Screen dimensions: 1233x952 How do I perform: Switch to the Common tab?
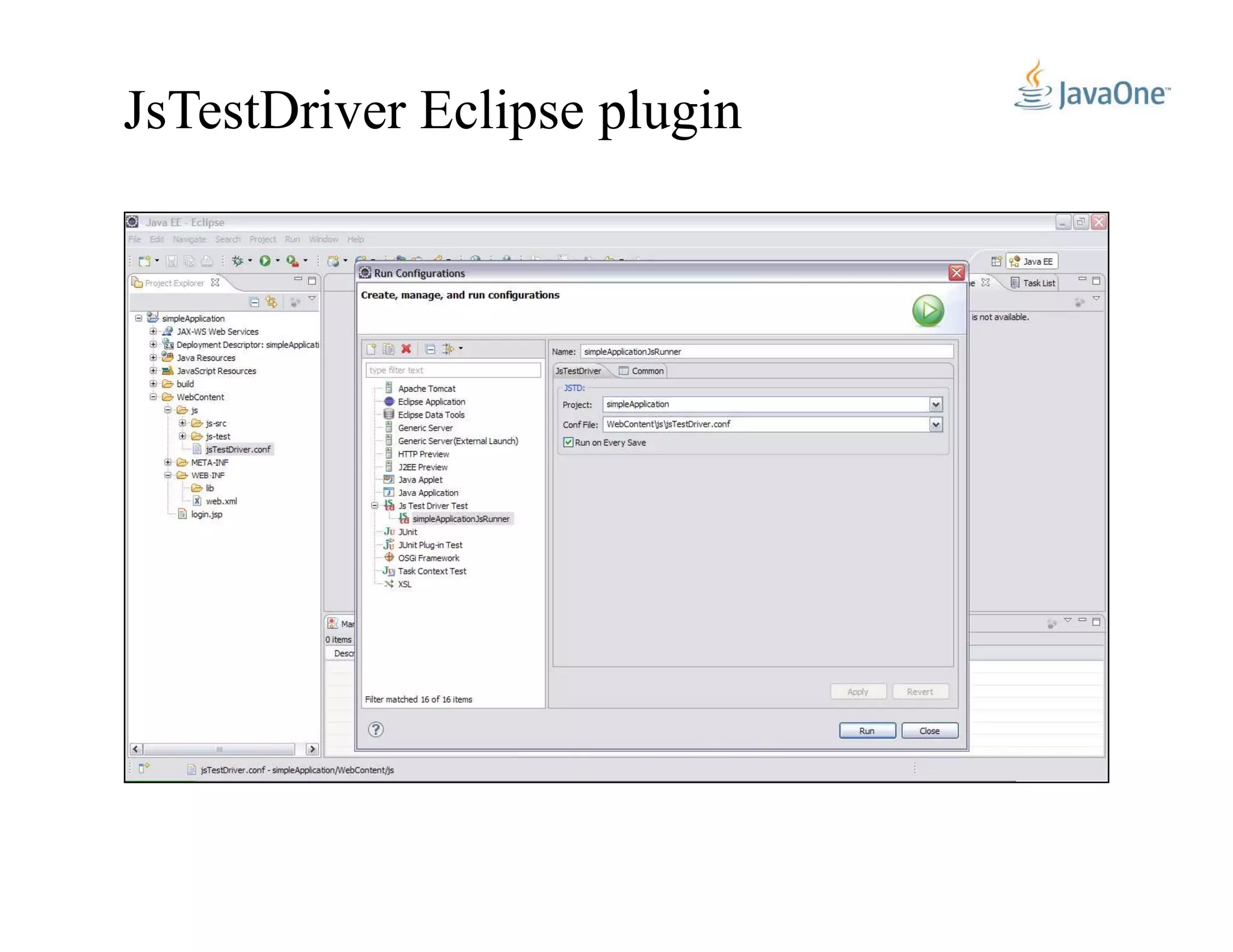click(x=641, y=371)
